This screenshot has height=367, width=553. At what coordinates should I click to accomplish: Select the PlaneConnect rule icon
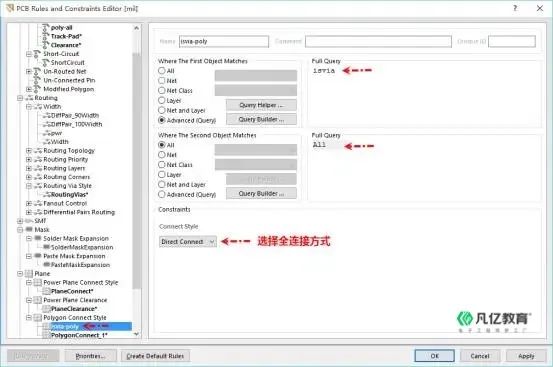(x=46, y=291)
